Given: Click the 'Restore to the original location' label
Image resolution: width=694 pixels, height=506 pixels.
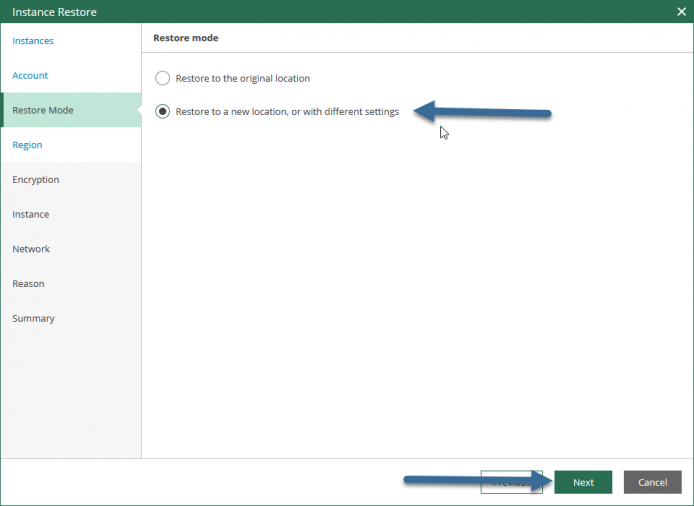Looking at the screenshot, I should click(243, 78).
